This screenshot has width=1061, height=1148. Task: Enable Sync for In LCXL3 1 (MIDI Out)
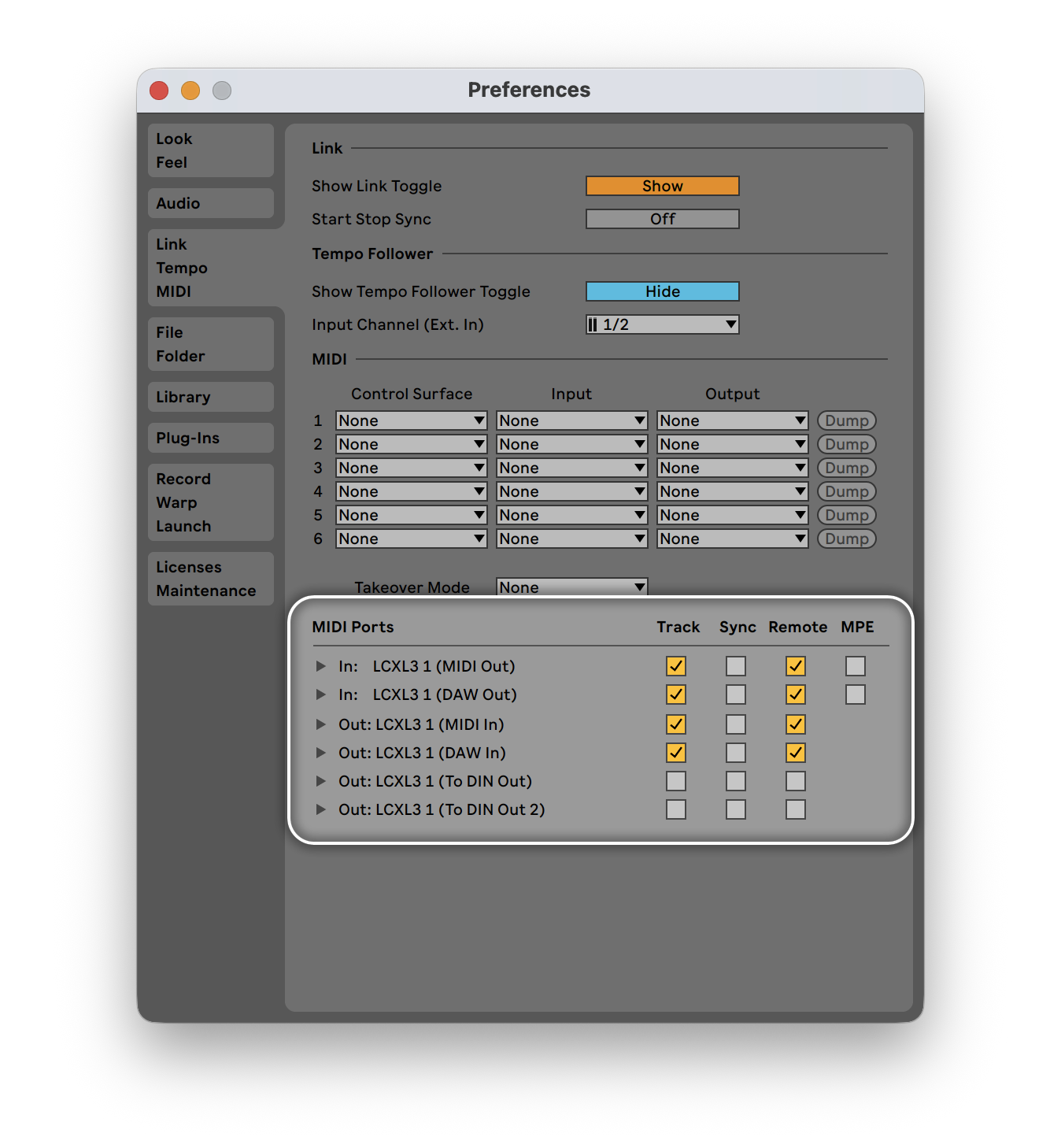[736, 666]
